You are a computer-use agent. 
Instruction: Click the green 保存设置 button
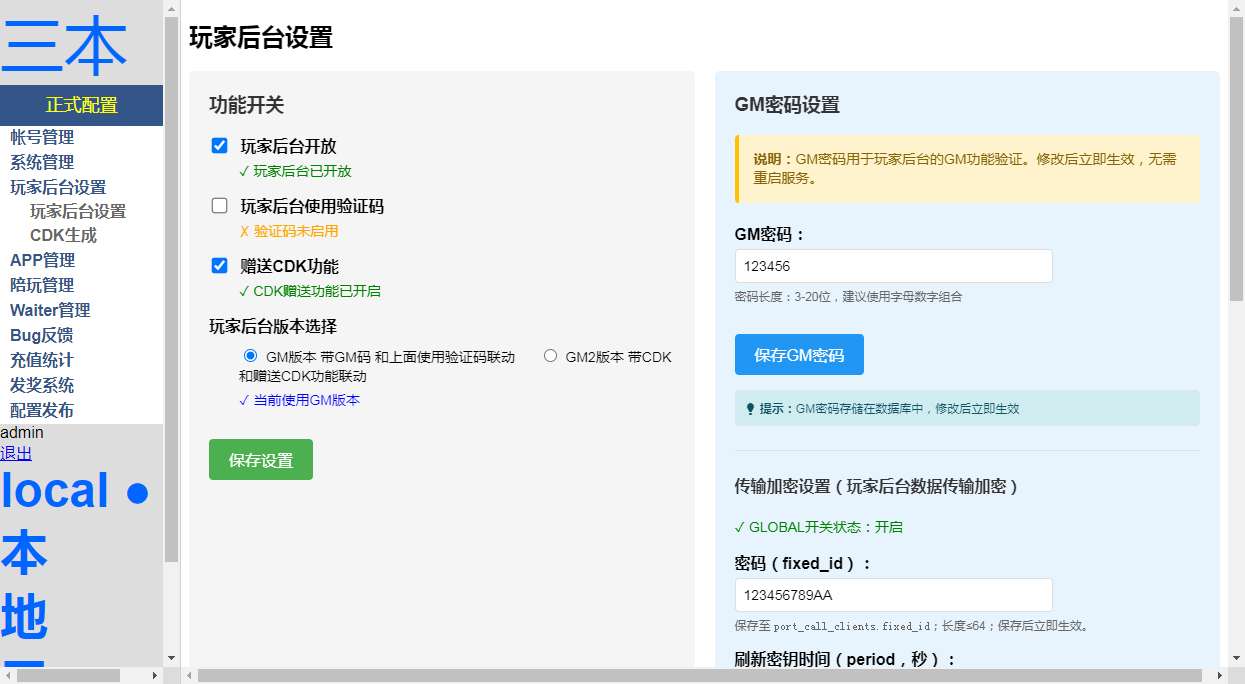260,460
